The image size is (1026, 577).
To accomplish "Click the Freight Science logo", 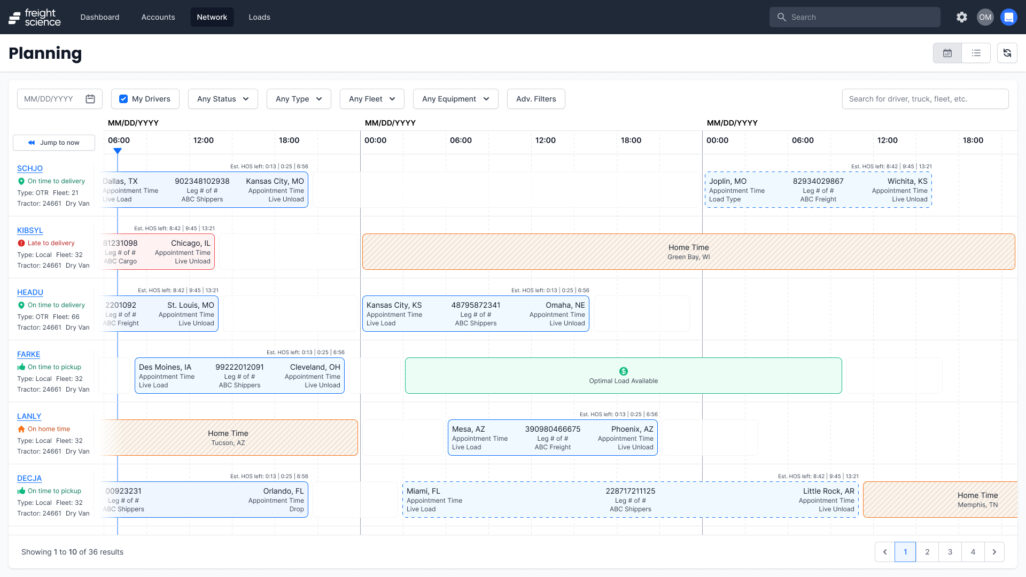I will click(x=35, y=17).
